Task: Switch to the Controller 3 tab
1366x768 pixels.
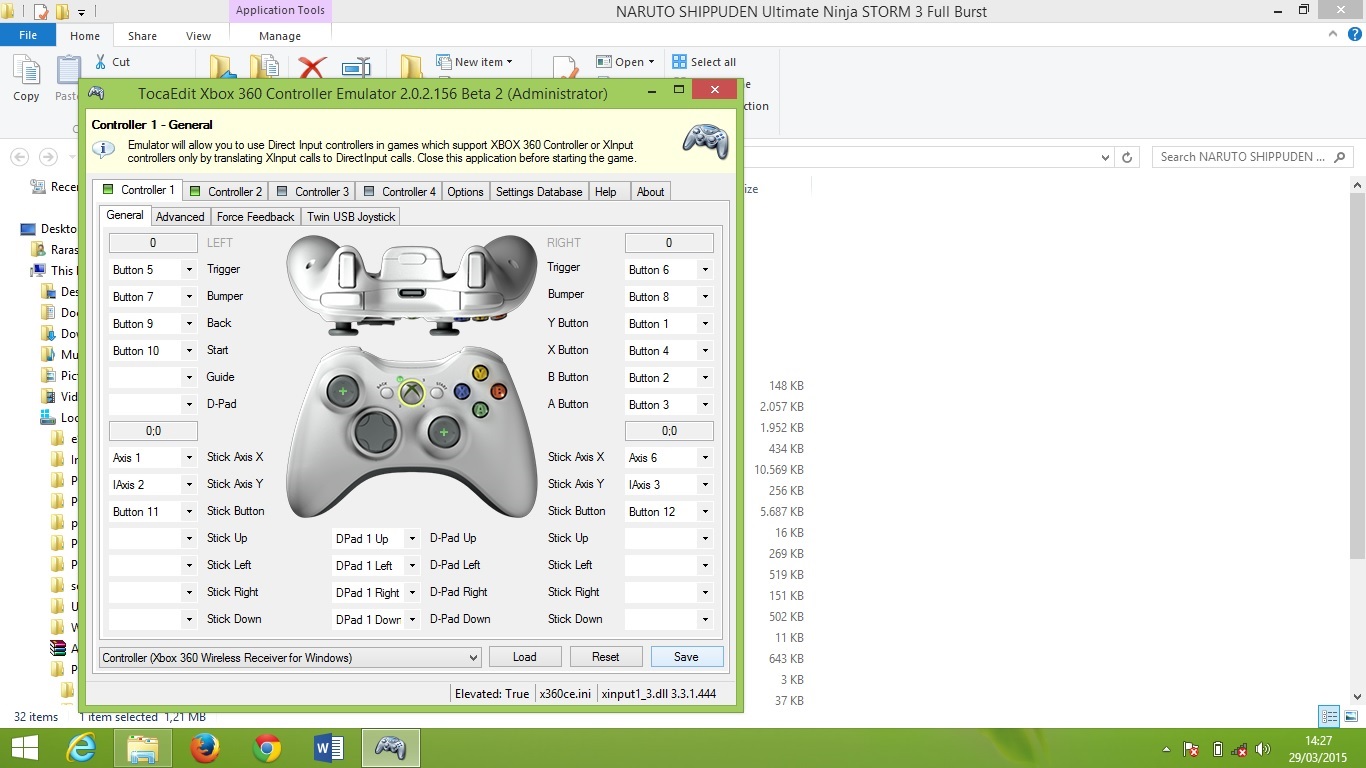Action: tap(311, 192)
